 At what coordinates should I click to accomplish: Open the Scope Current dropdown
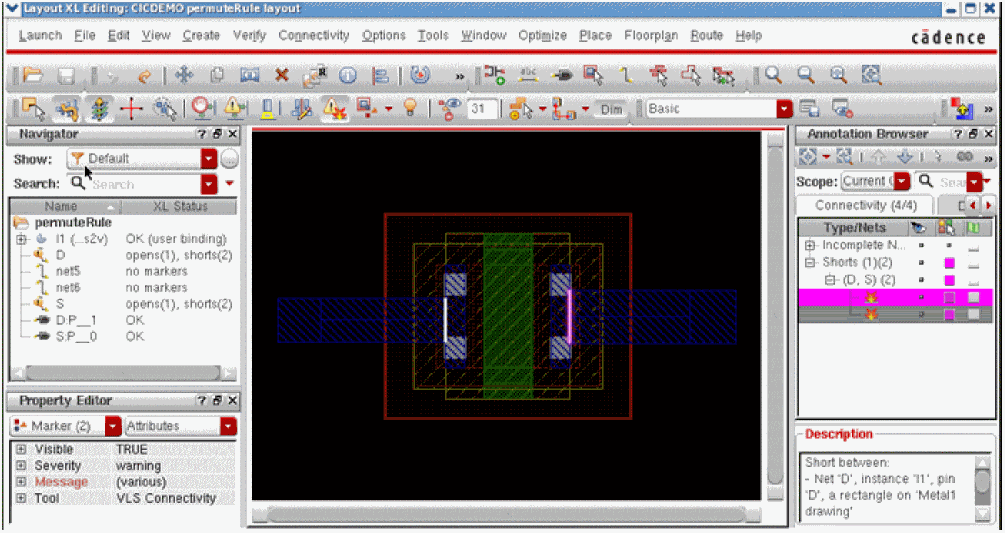902,181
